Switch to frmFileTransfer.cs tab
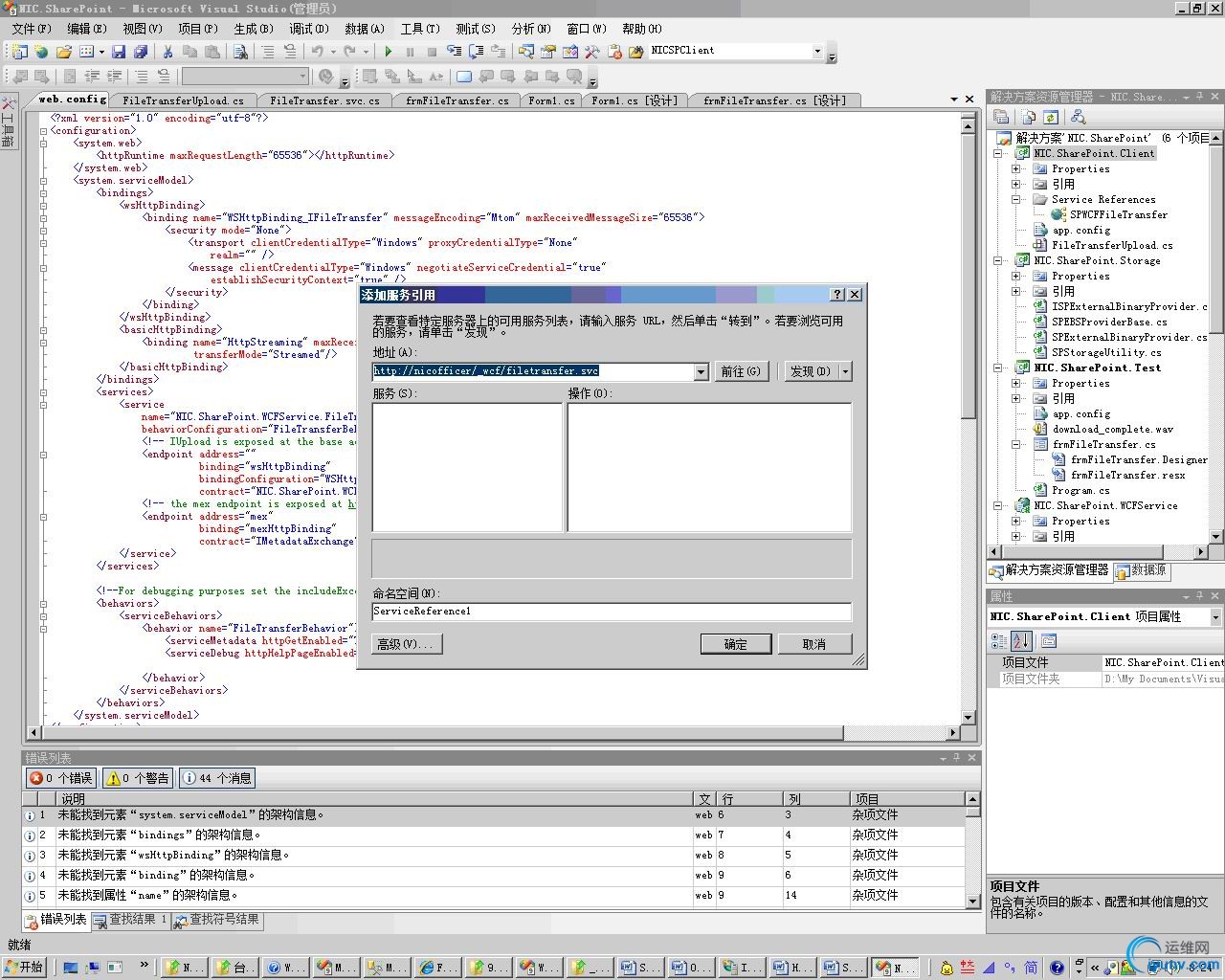 click(x=457, y=100)
